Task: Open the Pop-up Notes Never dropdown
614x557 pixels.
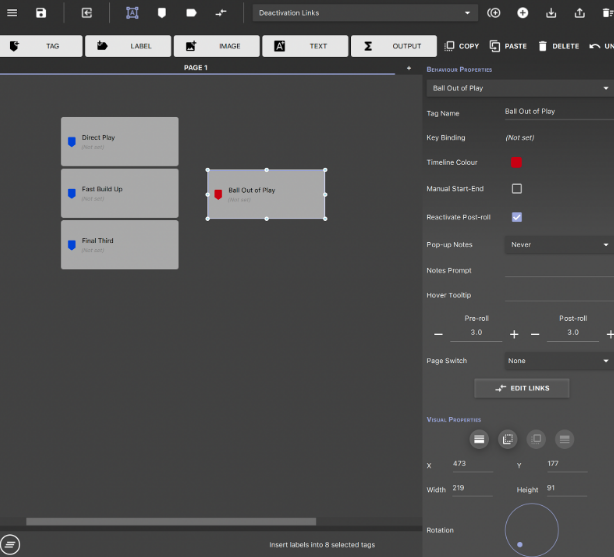Action: 559,245
